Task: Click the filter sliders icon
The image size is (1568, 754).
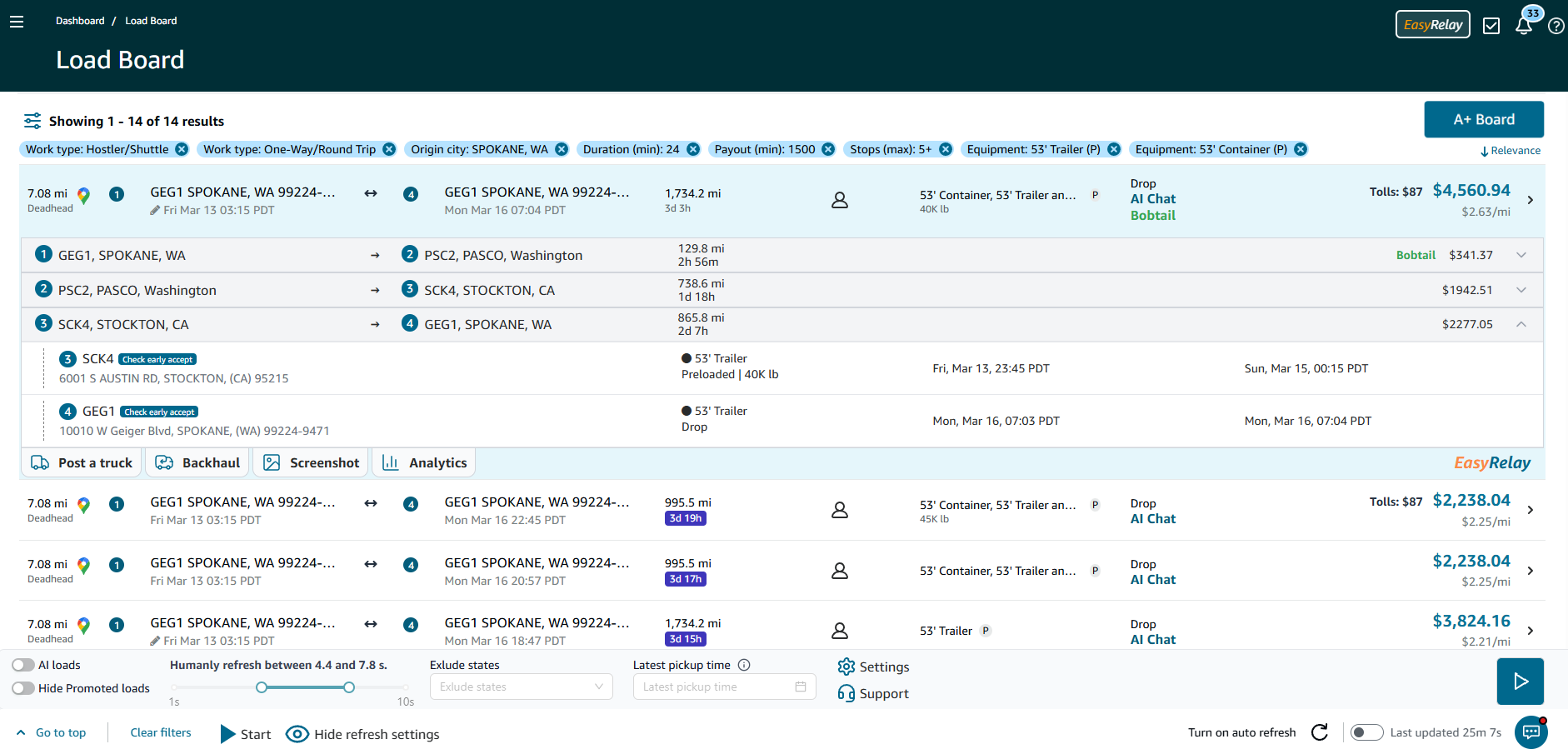Action: coord(32,121)
